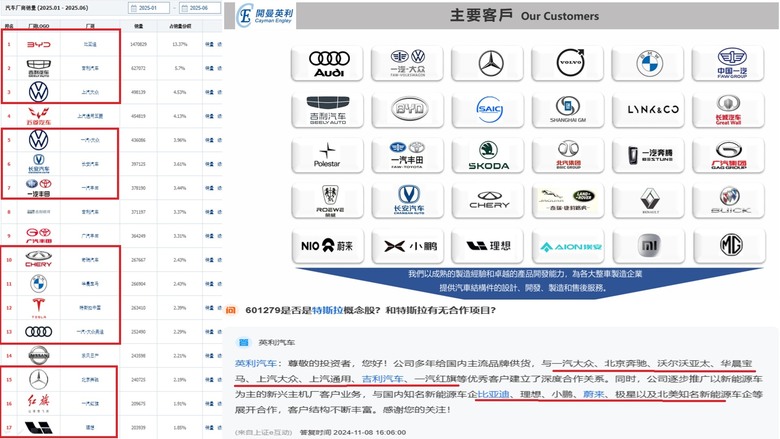Click the silver BYD oval tile
The height and width of the screenshot is (439, 780).
tap(407, 110)
